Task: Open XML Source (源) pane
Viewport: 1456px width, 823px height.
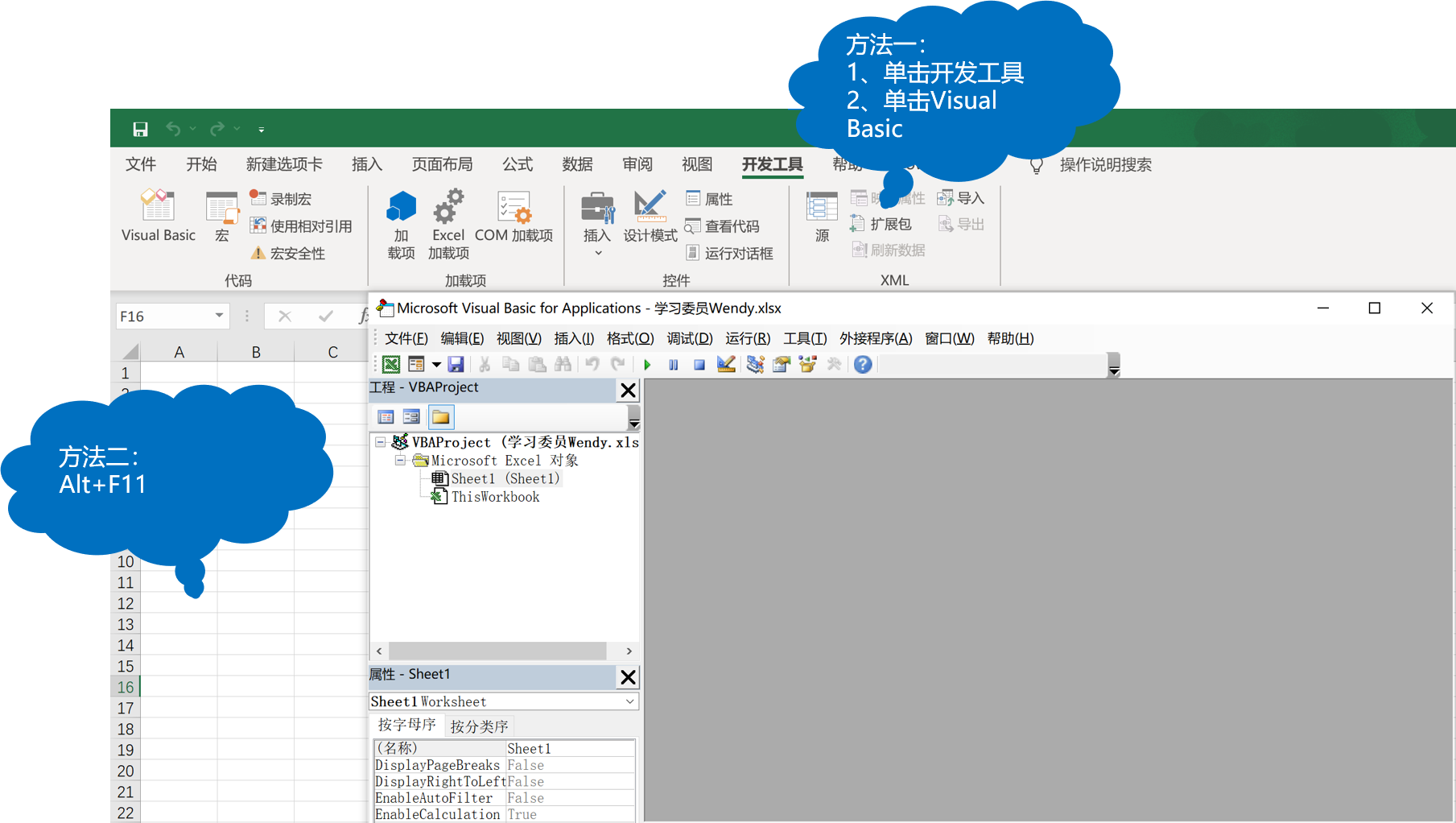Action: (822, 216)
